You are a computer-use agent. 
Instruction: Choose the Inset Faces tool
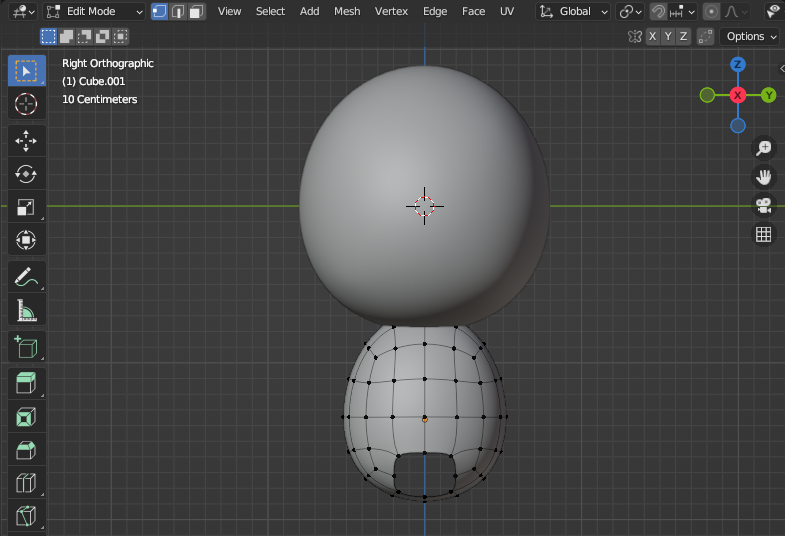click(x=26, y=416)
